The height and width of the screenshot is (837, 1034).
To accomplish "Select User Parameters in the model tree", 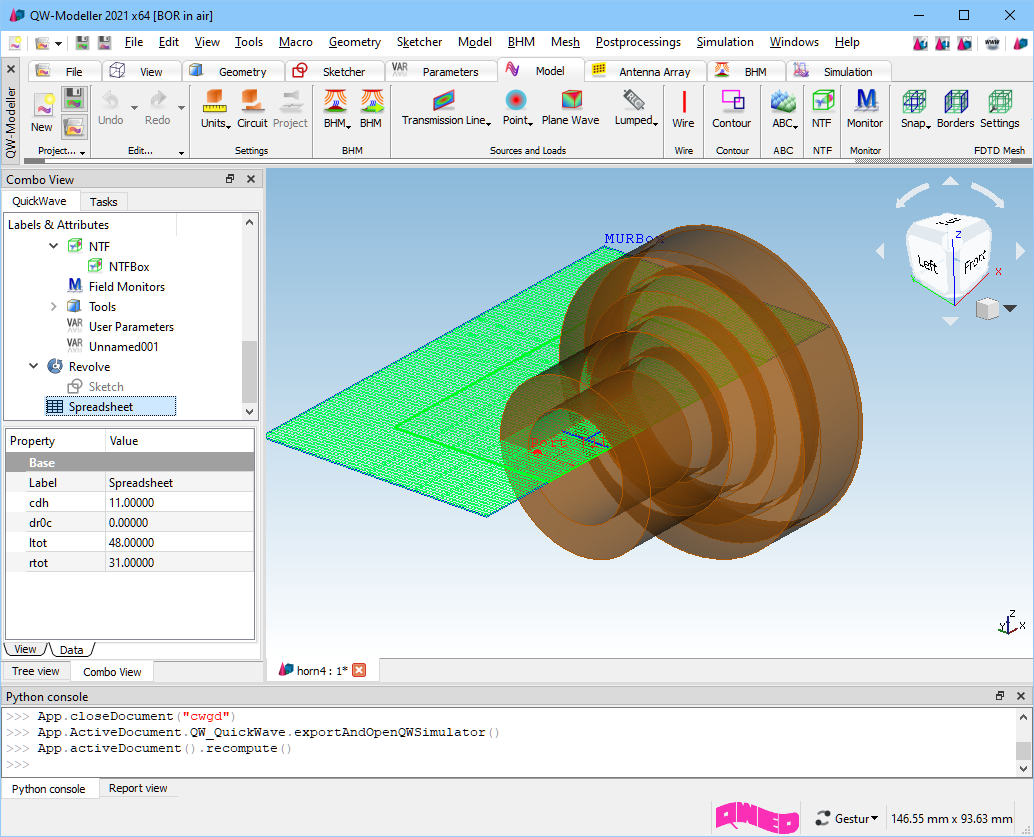I will [131, 326].
